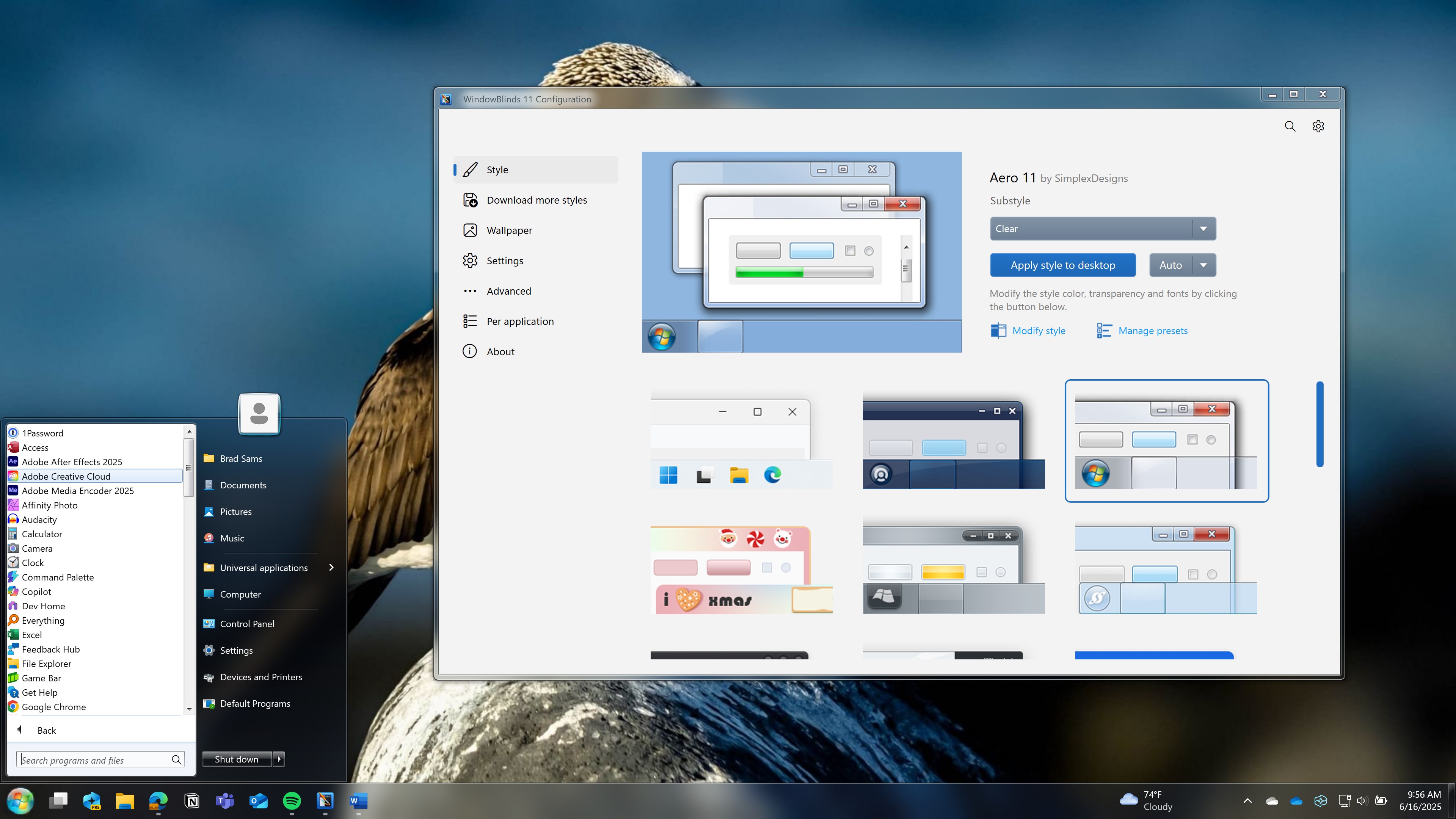Open the Per application section
The height and width of the screenshot is (819, 1456).
[x=536, y=321]
